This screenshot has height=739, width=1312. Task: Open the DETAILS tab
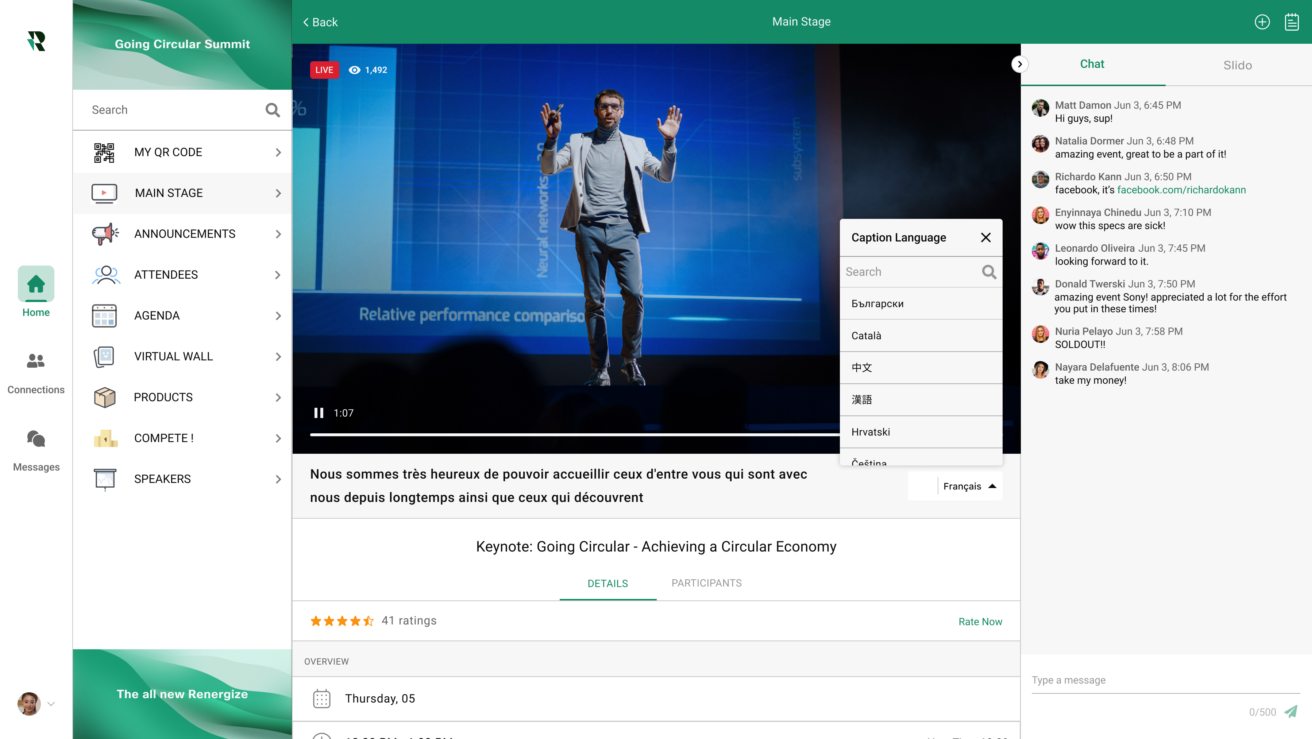(x=608, y=583)
